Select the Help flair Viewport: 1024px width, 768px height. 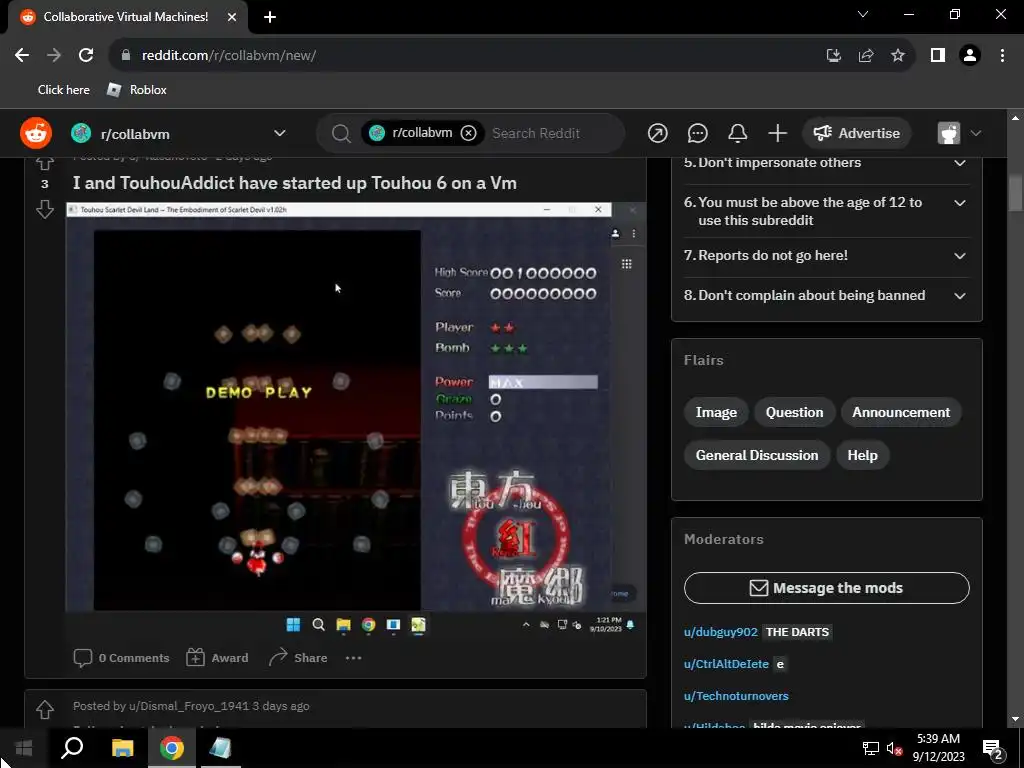(862, 455)
